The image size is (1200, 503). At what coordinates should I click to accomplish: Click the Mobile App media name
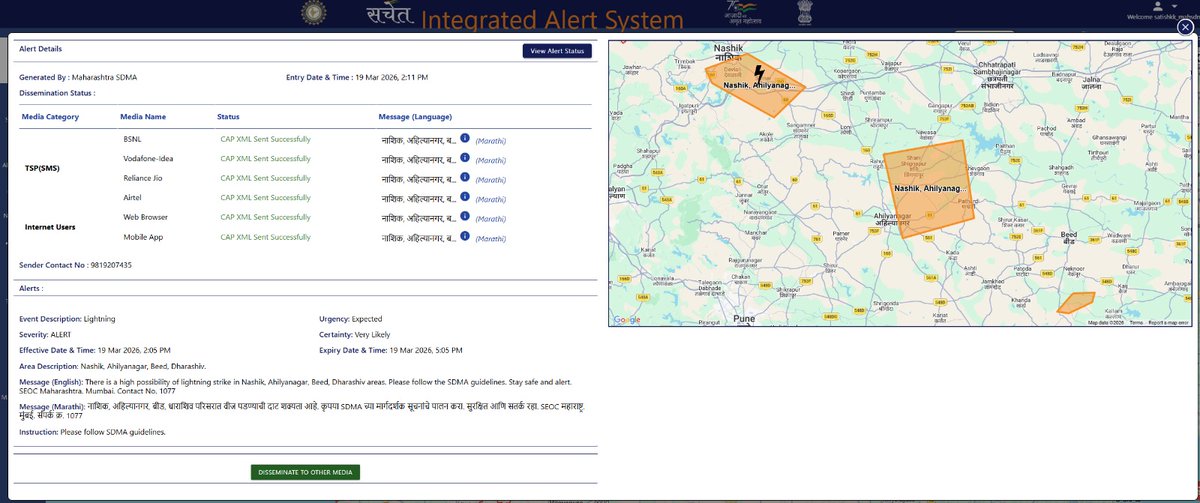click(x=142, y=237)
